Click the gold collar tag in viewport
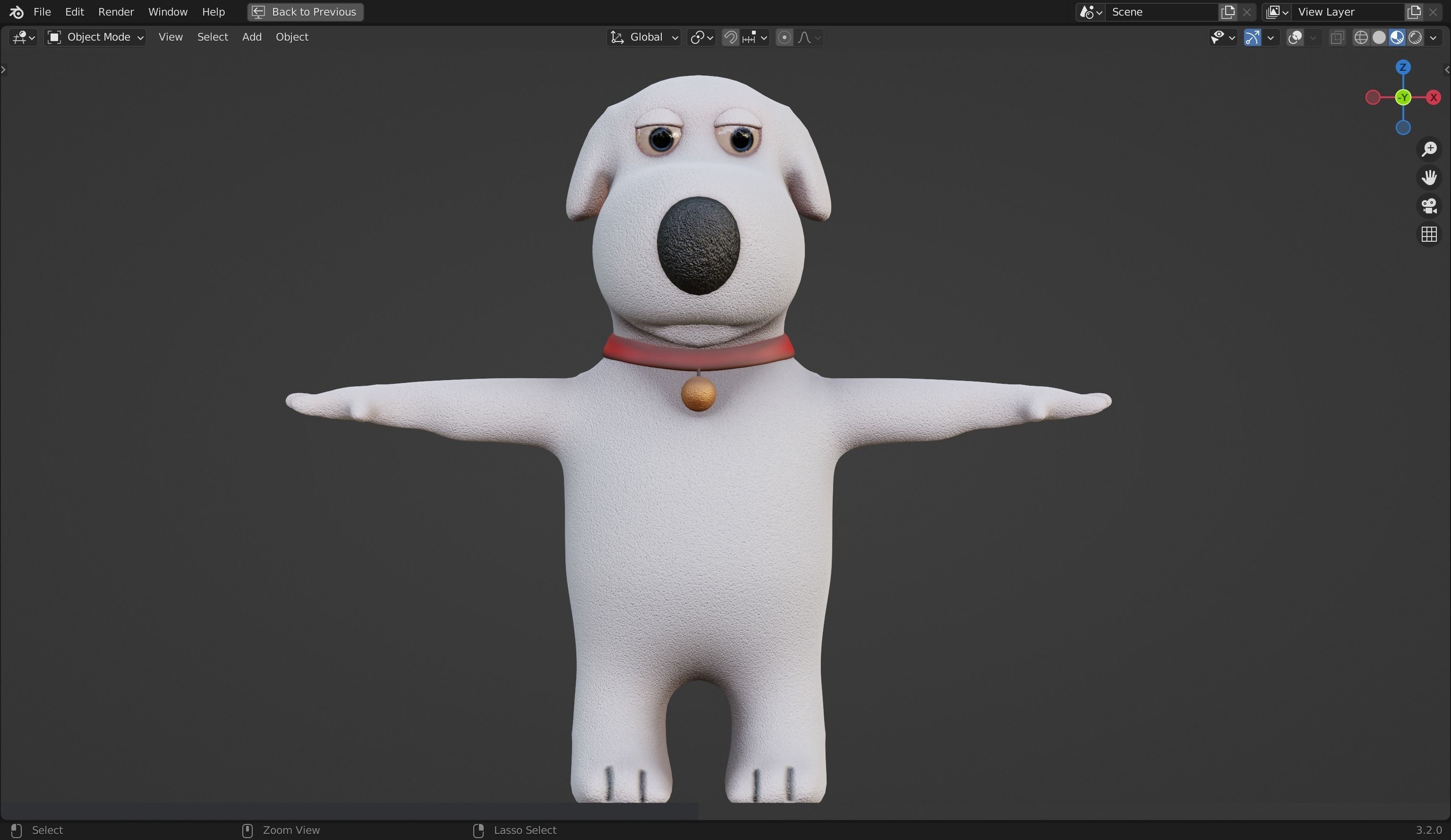The width and height of the screenshot is (1451, 840). [x=699, y=394]
